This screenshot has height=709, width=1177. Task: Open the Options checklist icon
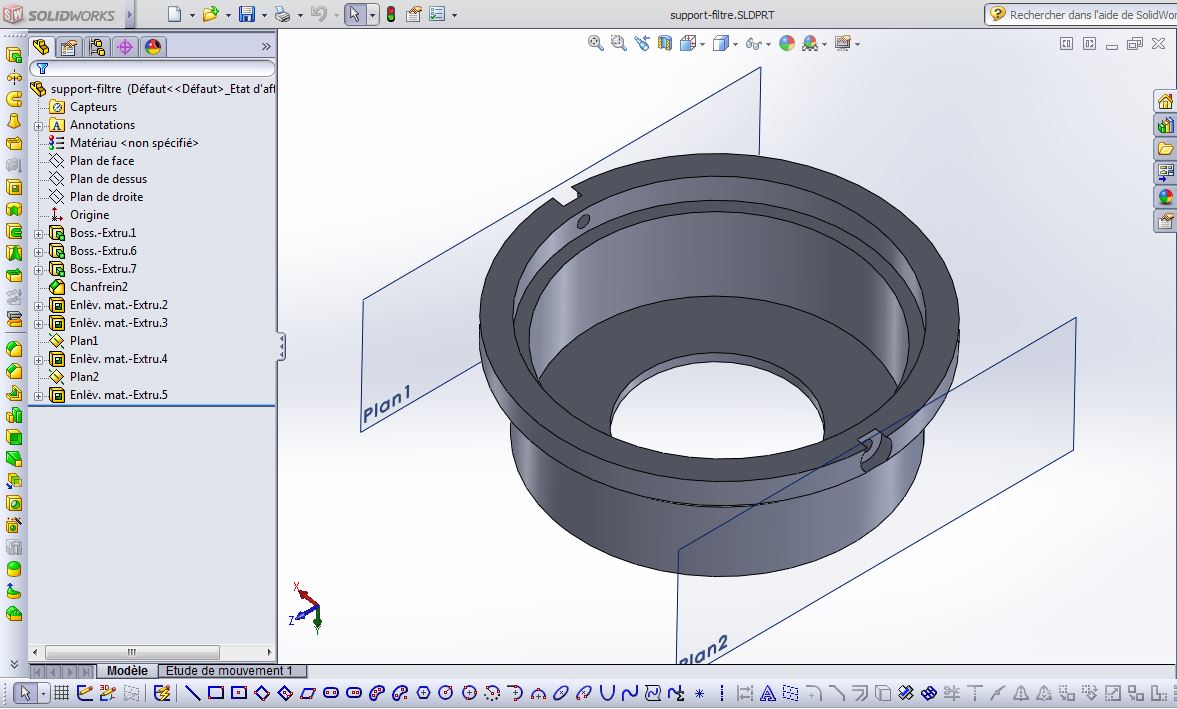coord(438,14)
